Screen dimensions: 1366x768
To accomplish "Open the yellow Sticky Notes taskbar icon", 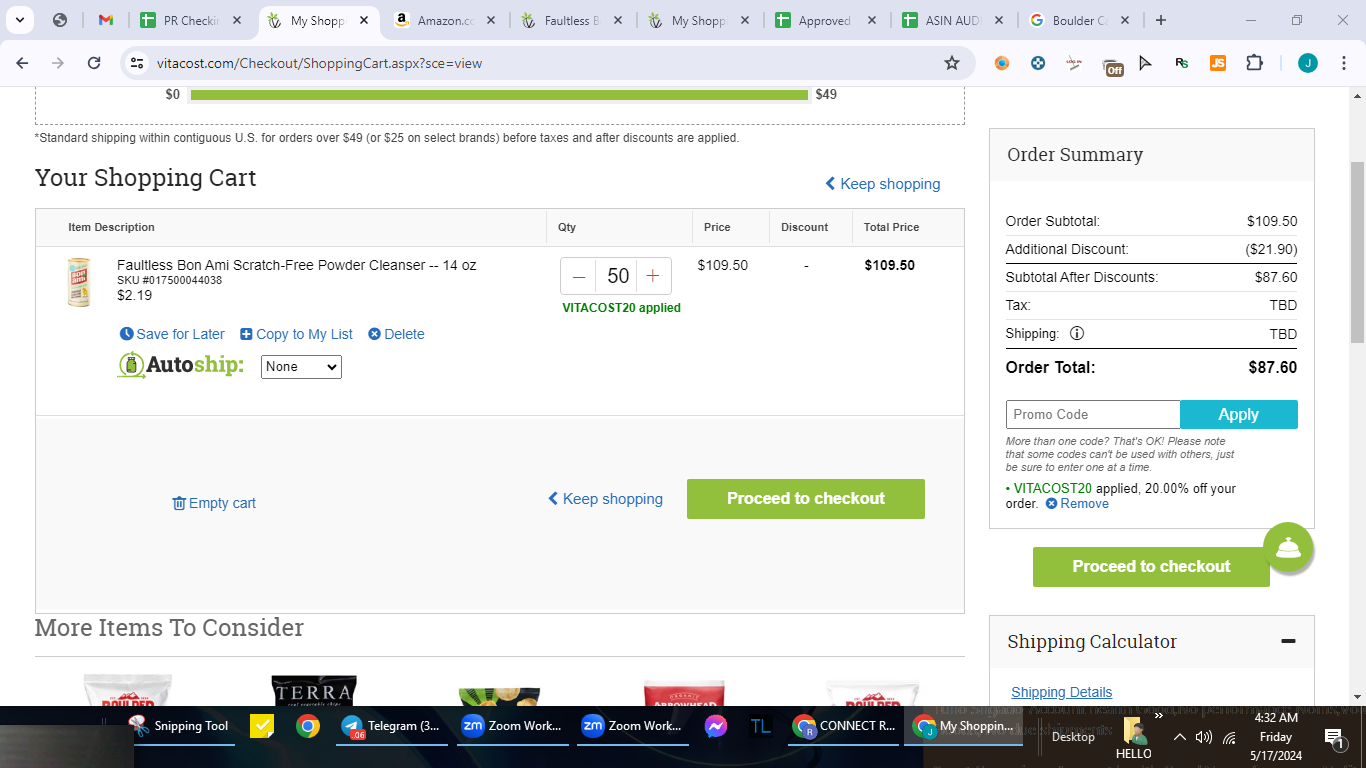I will pyautogui.click(x=262, y=726).
